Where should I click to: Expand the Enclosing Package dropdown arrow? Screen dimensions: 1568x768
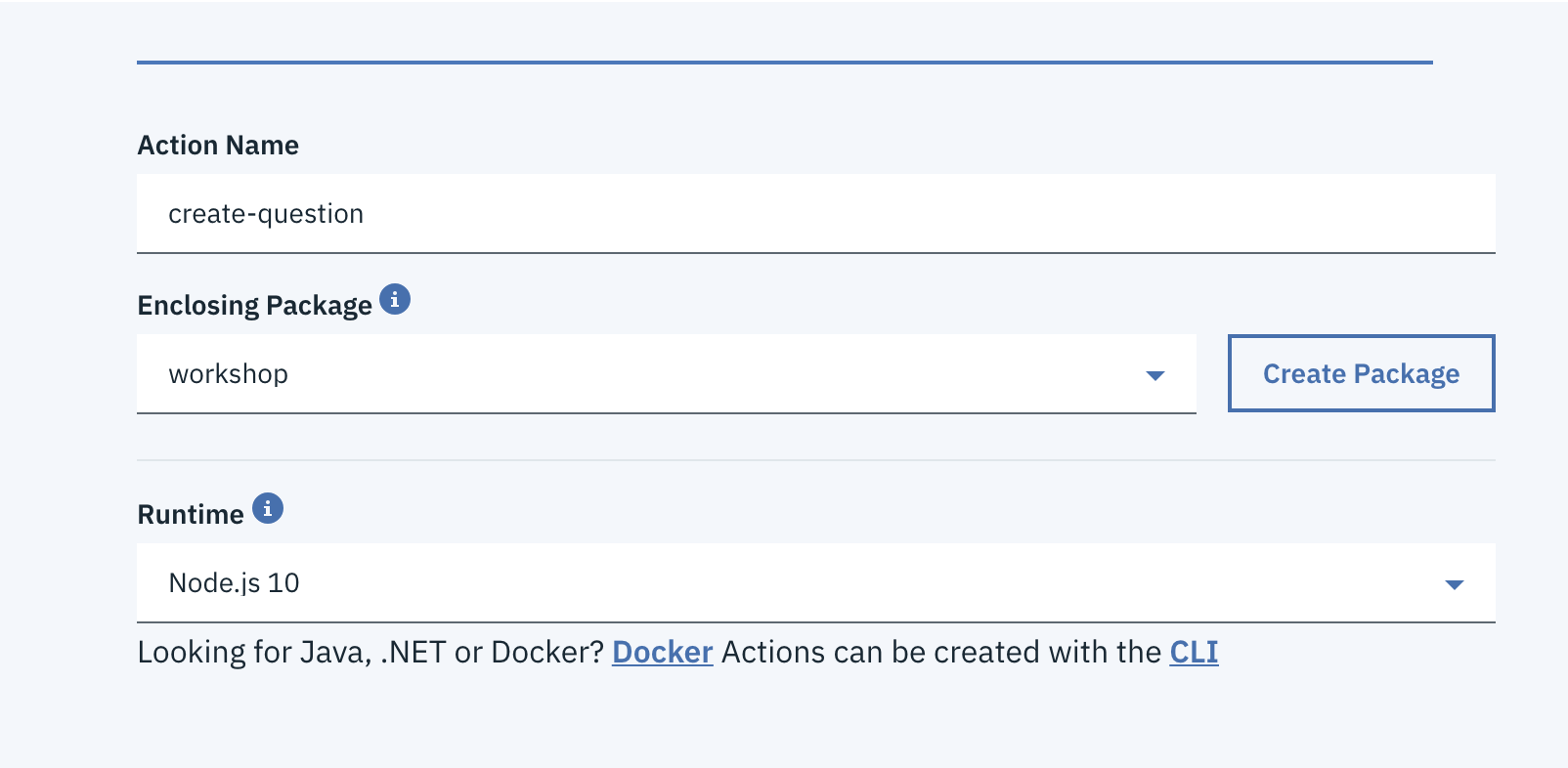1155,375
